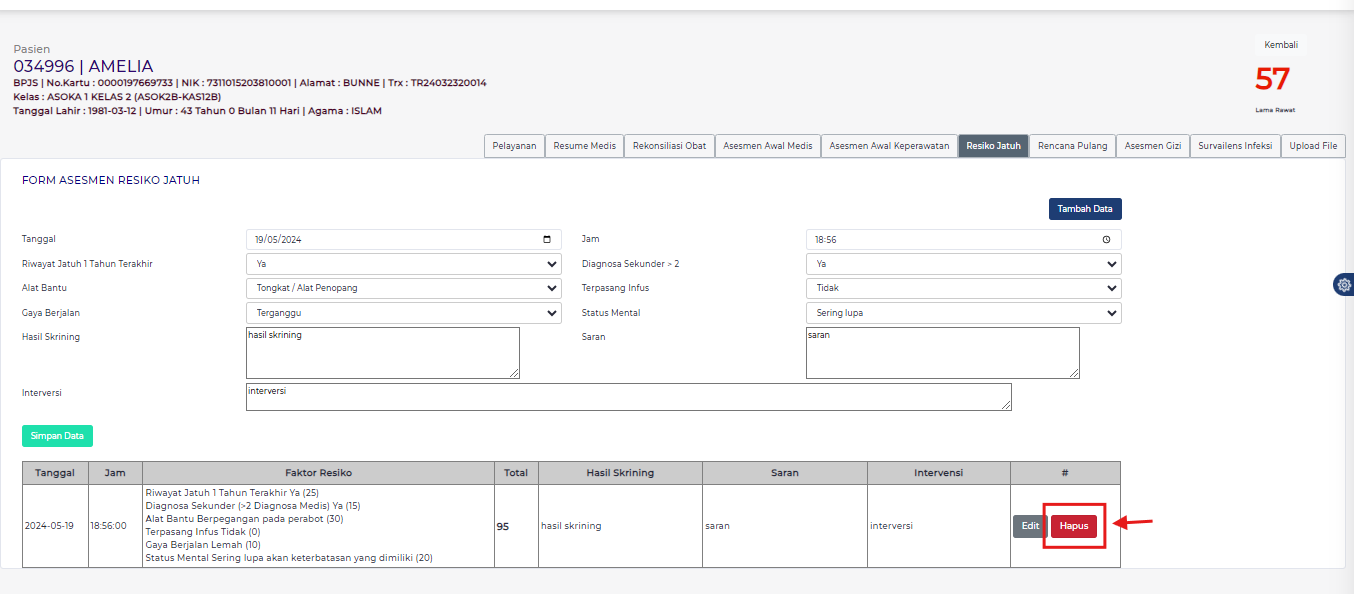Click the Kembali button
Screen dimensions: 1354x594
click(1281, 44)
